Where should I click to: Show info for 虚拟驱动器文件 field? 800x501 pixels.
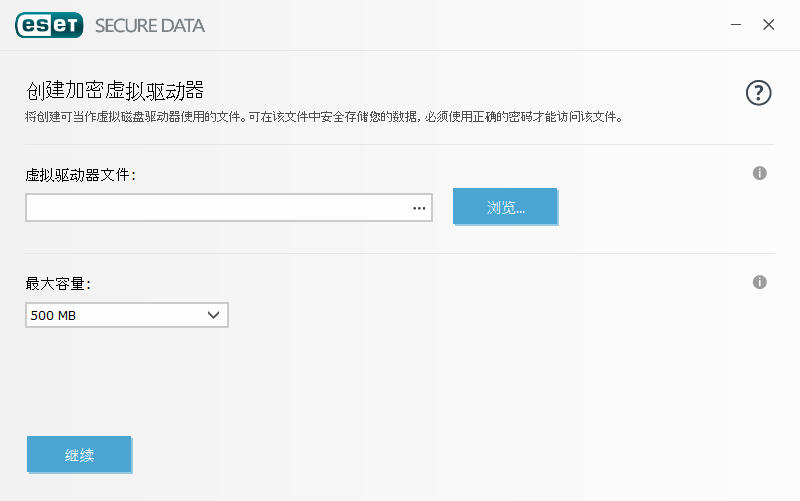click(760, 173)
